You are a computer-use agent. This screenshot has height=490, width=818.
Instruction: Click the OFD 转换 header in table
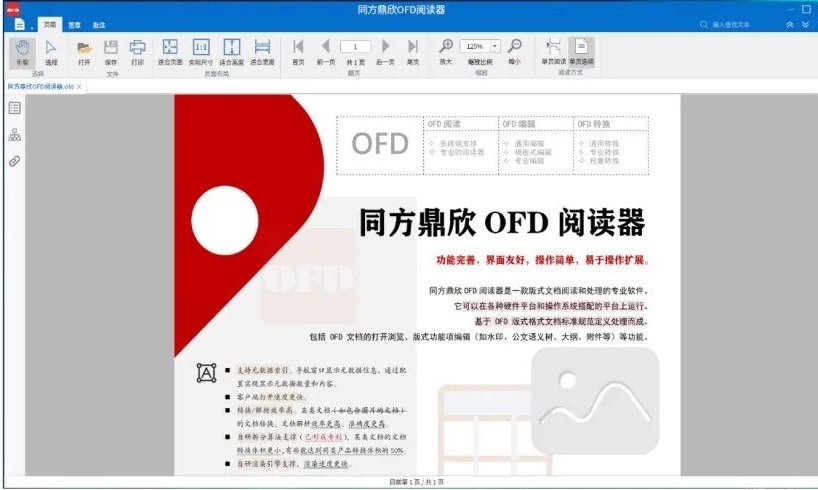pos(593,124)
